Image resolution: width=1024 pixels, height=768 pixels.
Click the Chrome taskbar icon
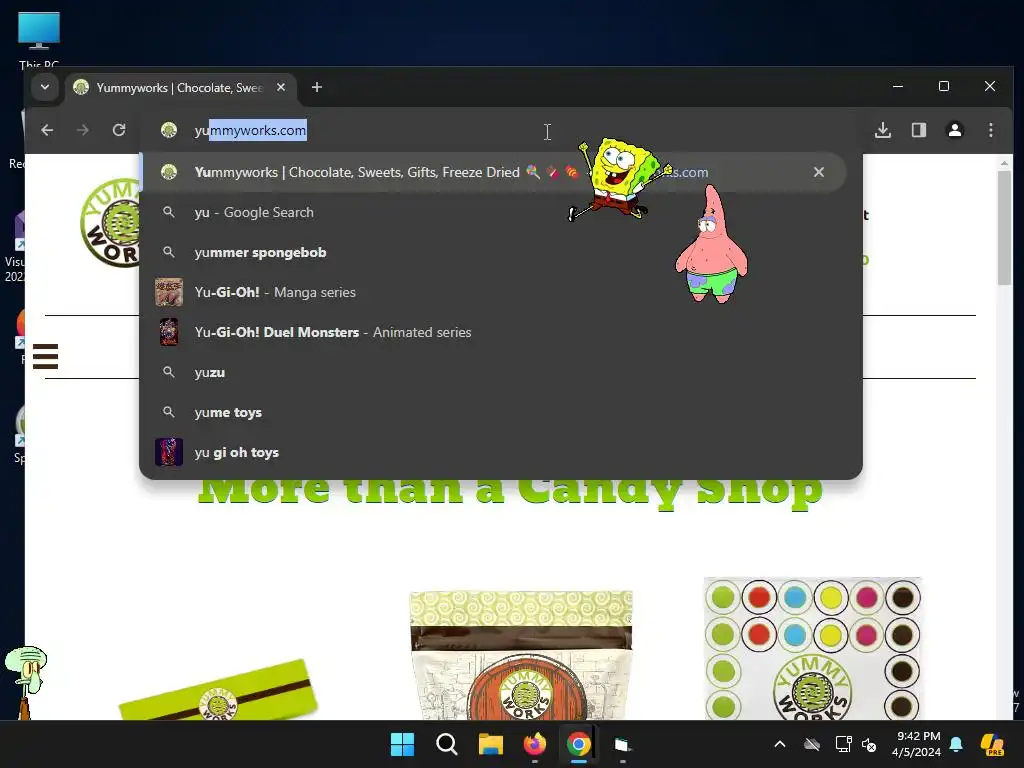tap(579, 744)
